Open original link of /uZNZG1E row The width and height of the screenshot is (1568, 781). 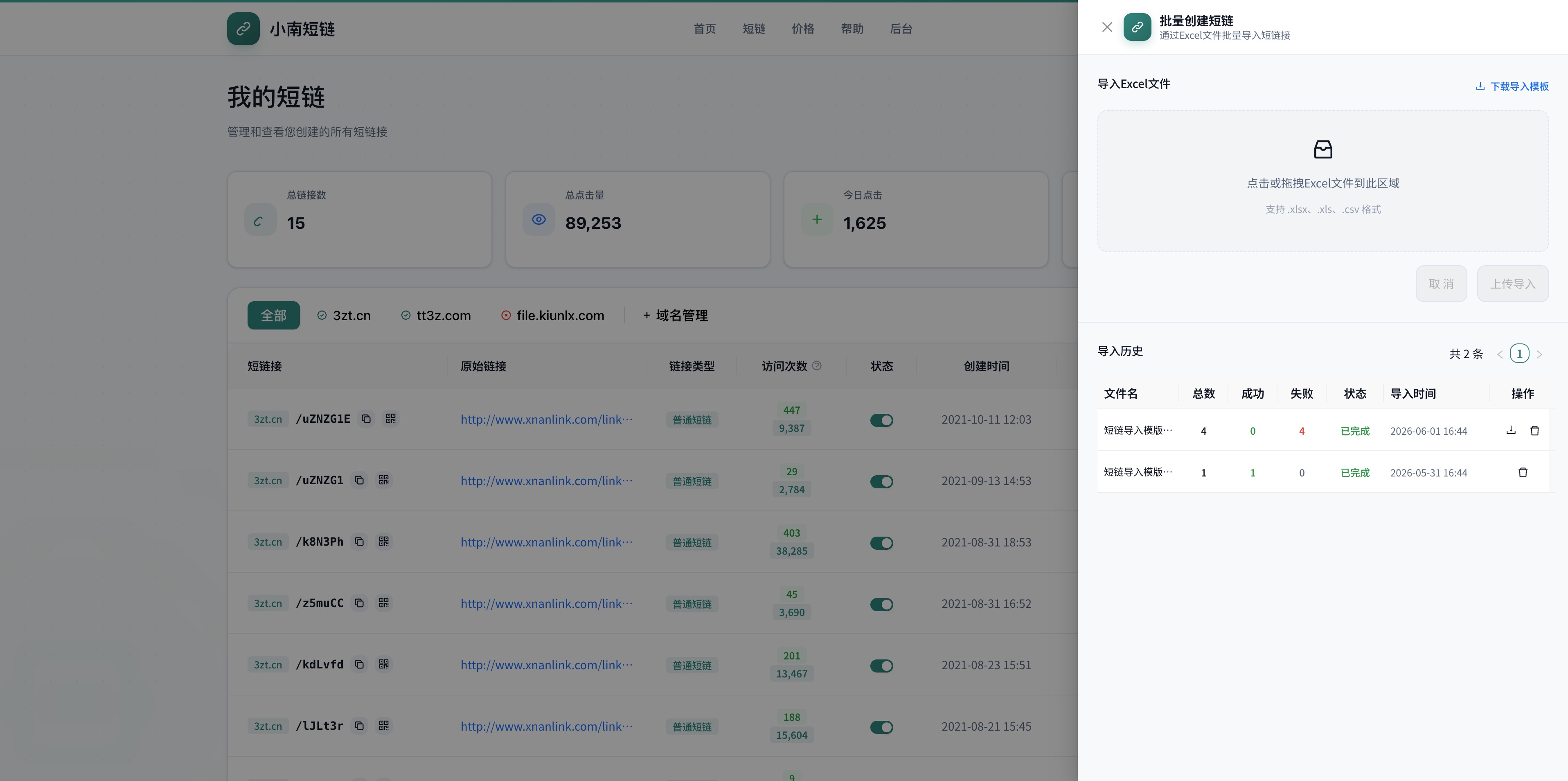pos(547,420)
